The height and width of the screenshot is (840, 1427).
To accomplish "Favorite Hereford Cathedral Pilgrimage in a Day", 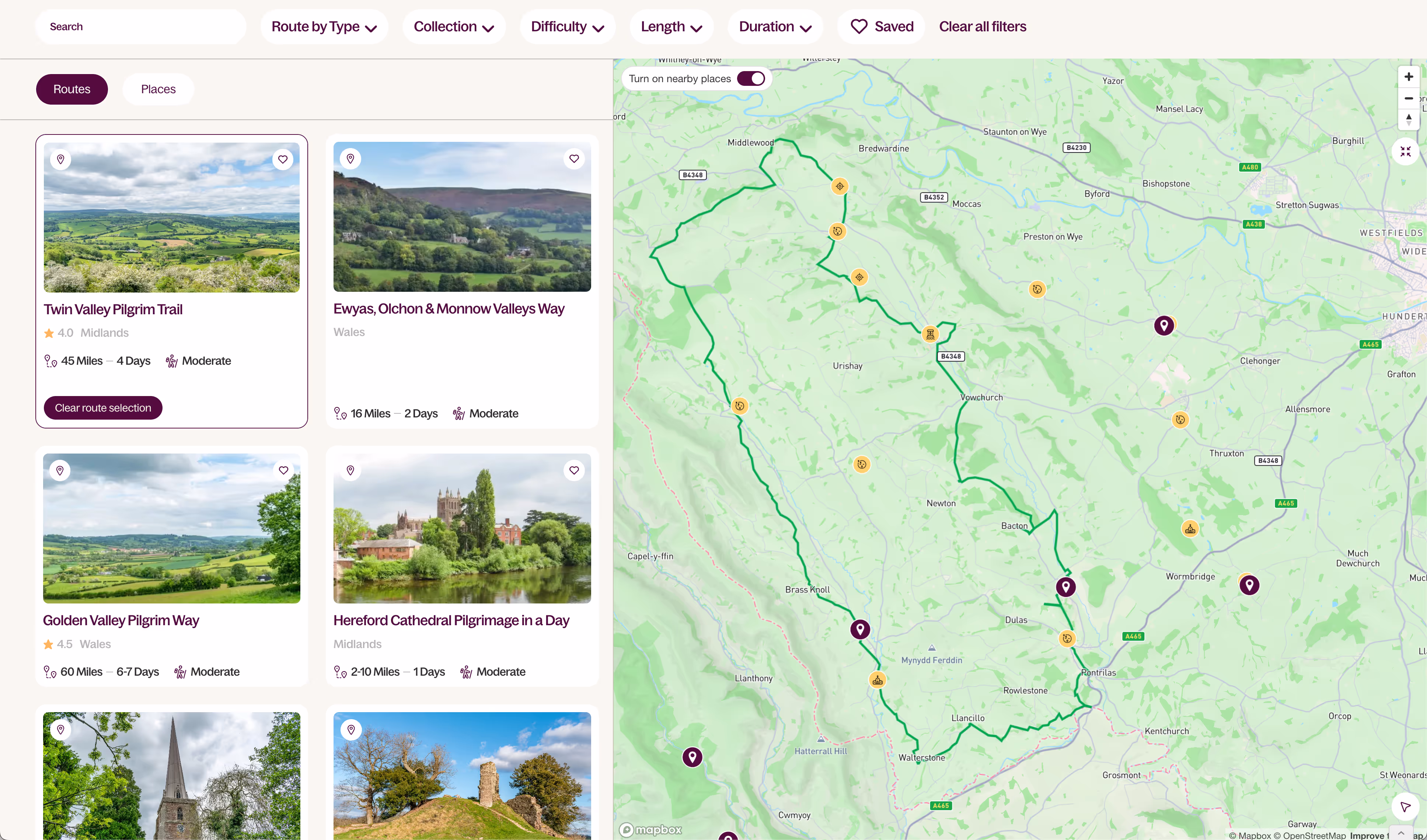I will [573, 470].
